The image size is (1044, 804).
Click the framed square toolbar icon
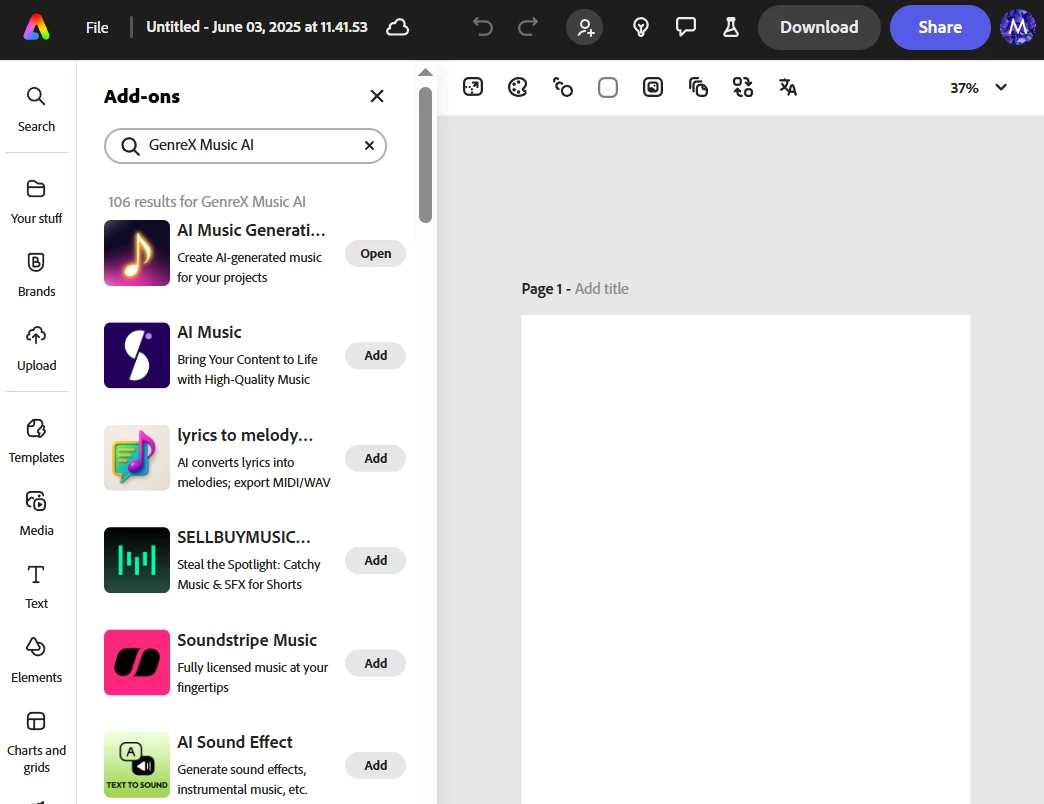coord(652,87)
